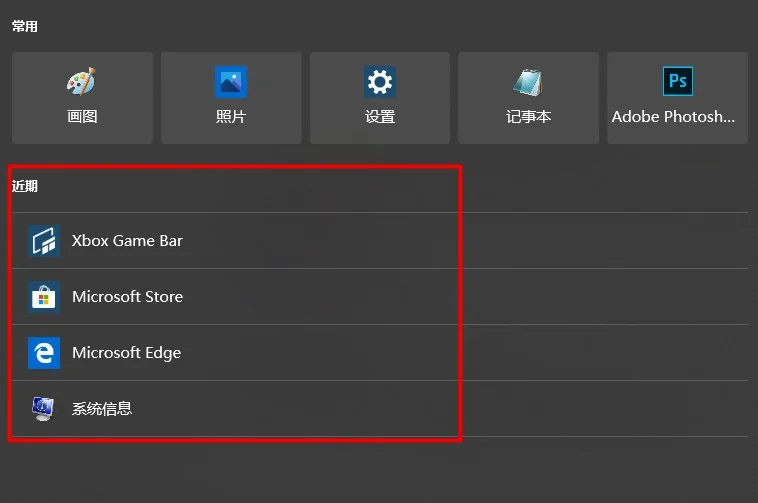Launch the 记事本 notepad icon

(x=528, y=82)
